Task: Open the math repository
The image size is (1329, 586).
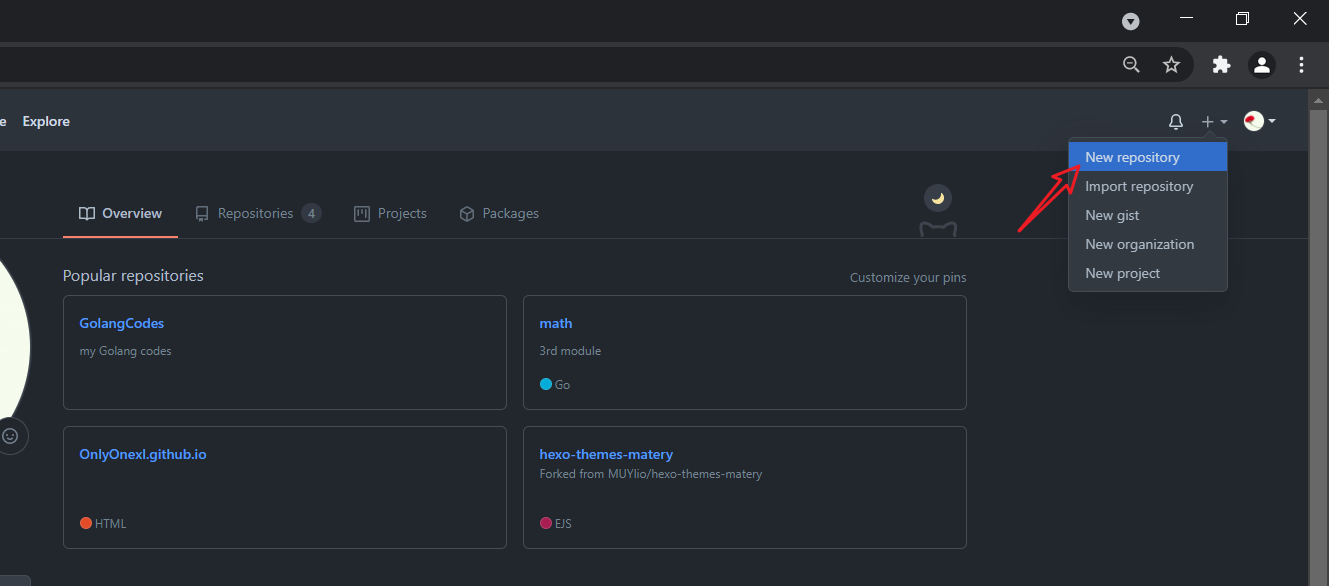Action: pos(556,323)
